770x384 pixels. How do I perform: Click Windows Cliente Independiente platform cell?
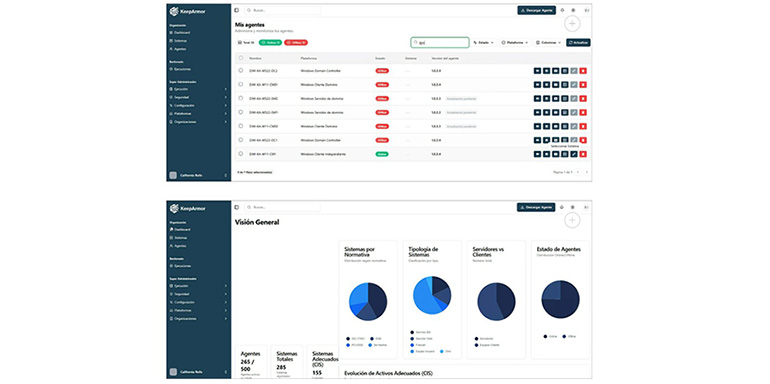point(323,154)
